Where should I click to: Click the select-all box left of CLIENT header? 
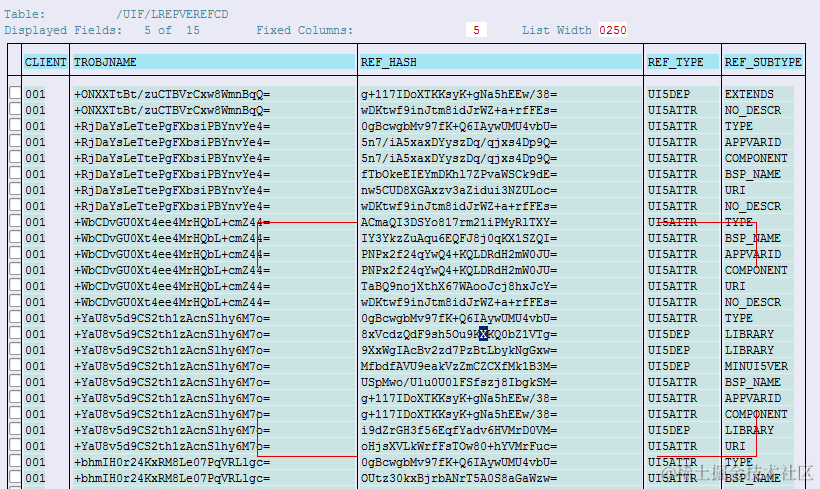coord(15,62)
